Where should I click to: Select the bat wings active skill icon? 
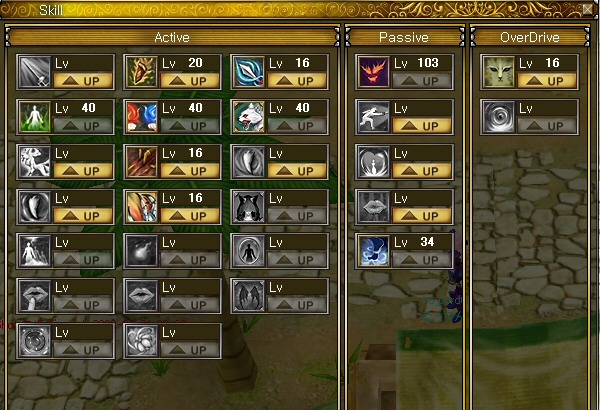tap(249, 296)
